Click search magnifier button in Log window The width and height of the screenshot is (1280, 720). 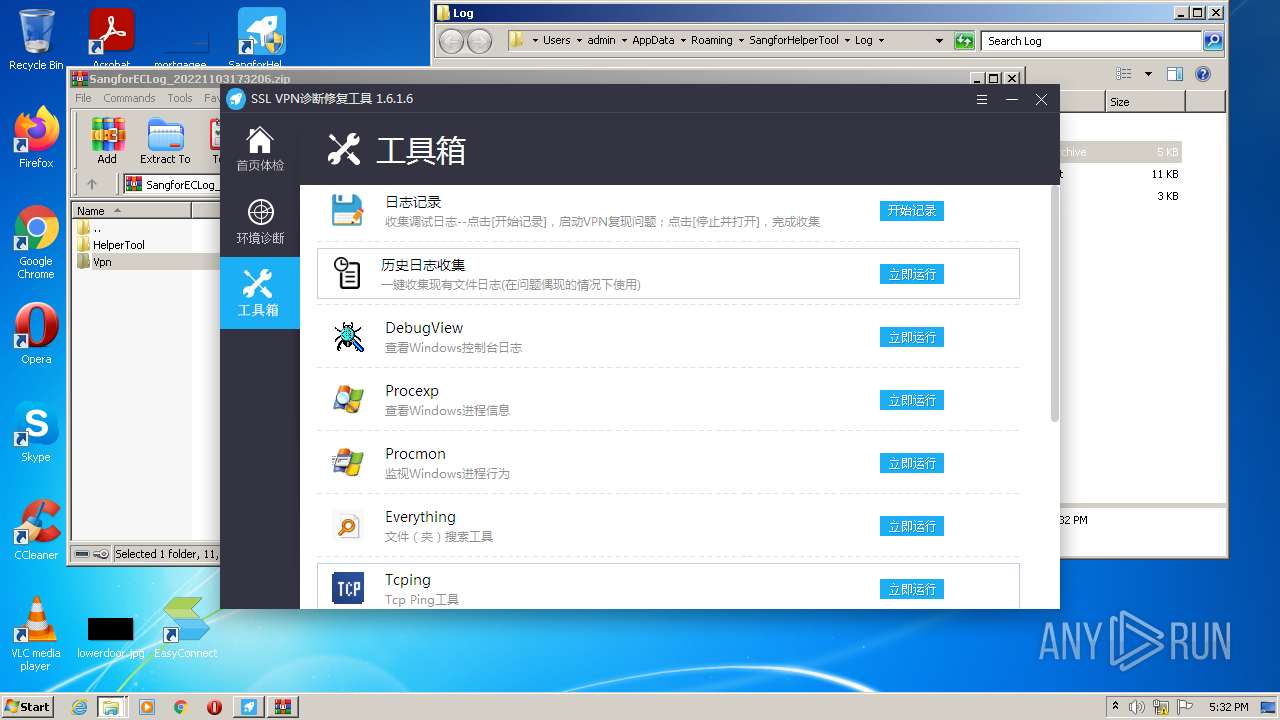[x=1213, y=41]
